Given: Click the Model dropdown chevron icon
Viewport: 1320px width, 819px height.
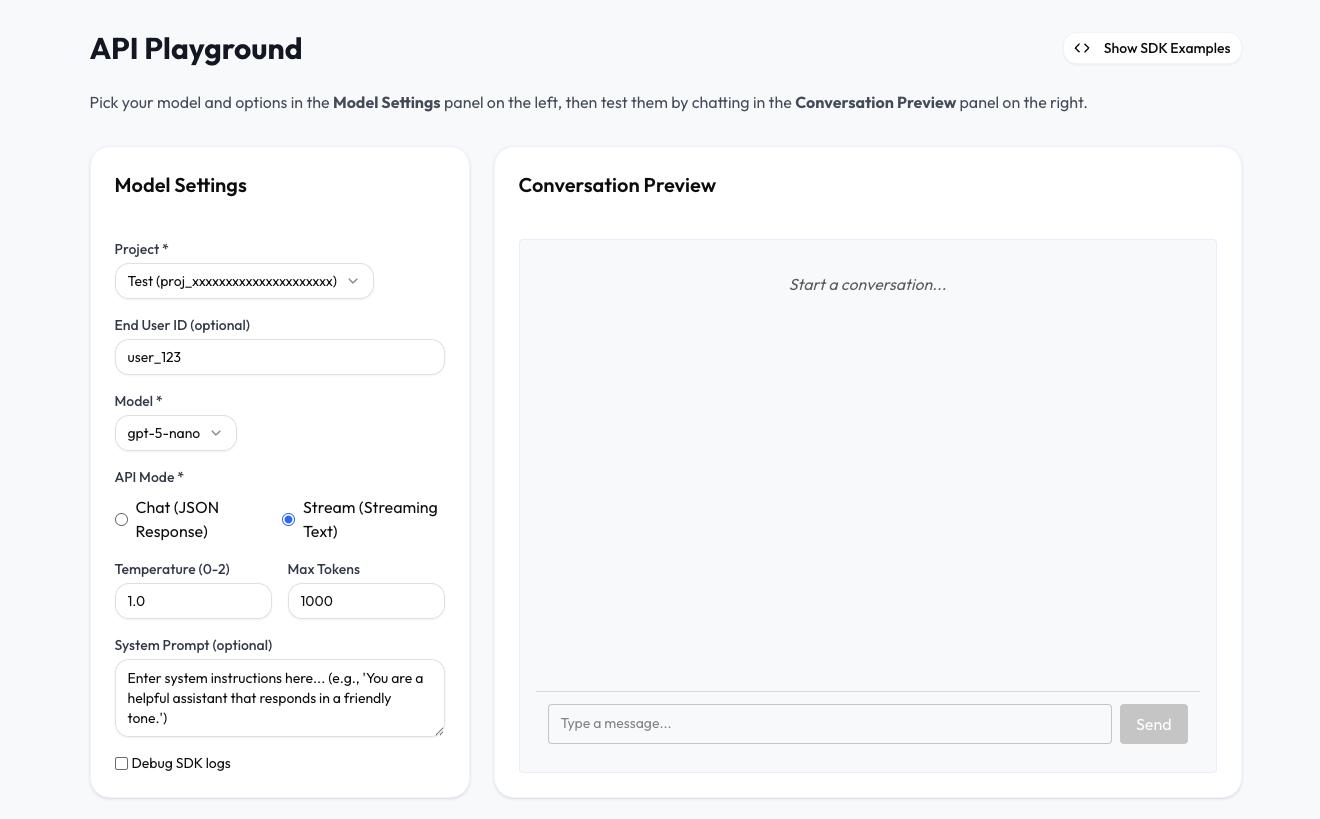Looking at the screenshot, I should point(216,433).
